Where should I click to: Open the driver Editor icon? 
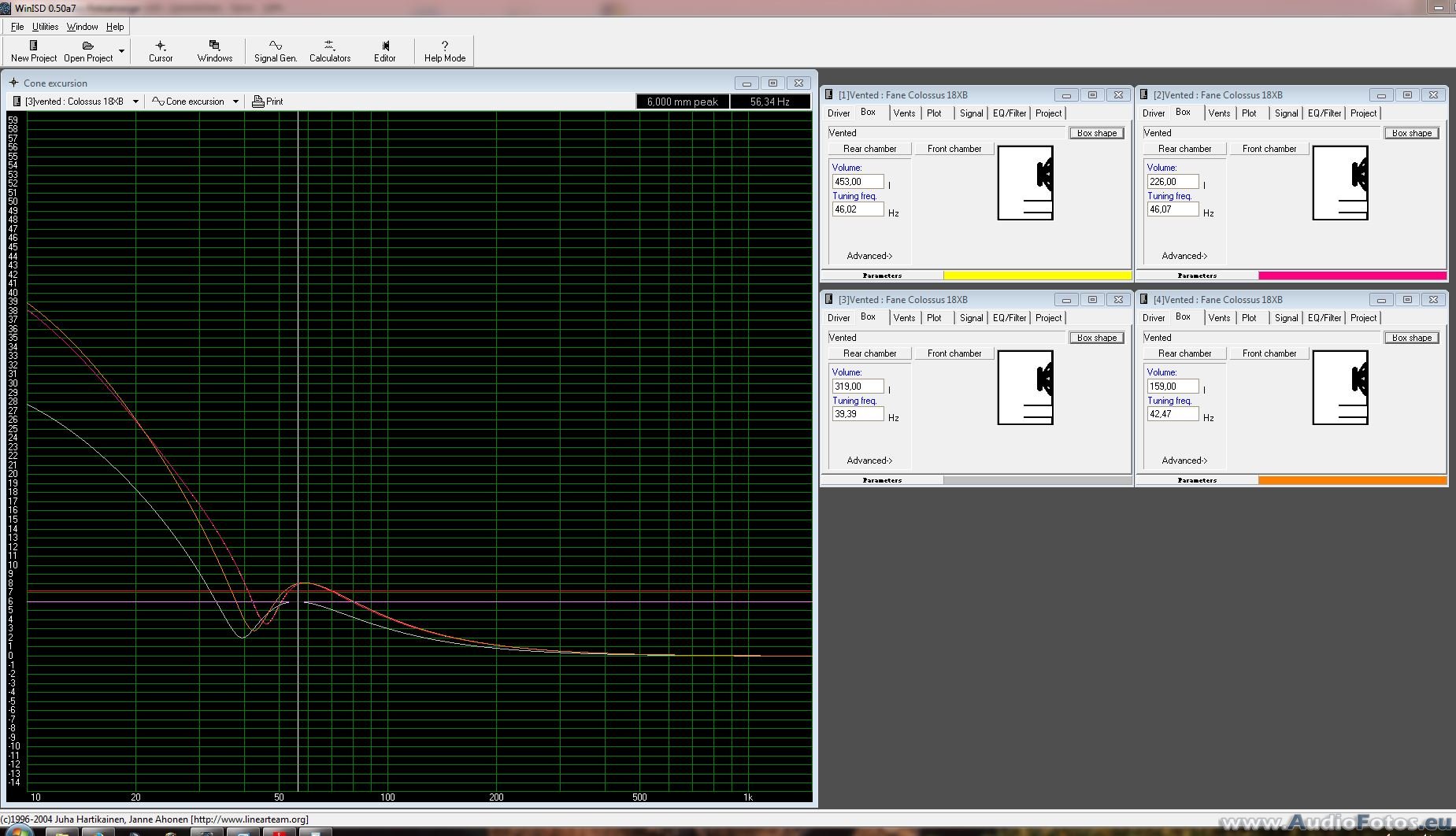coord(385,46)
